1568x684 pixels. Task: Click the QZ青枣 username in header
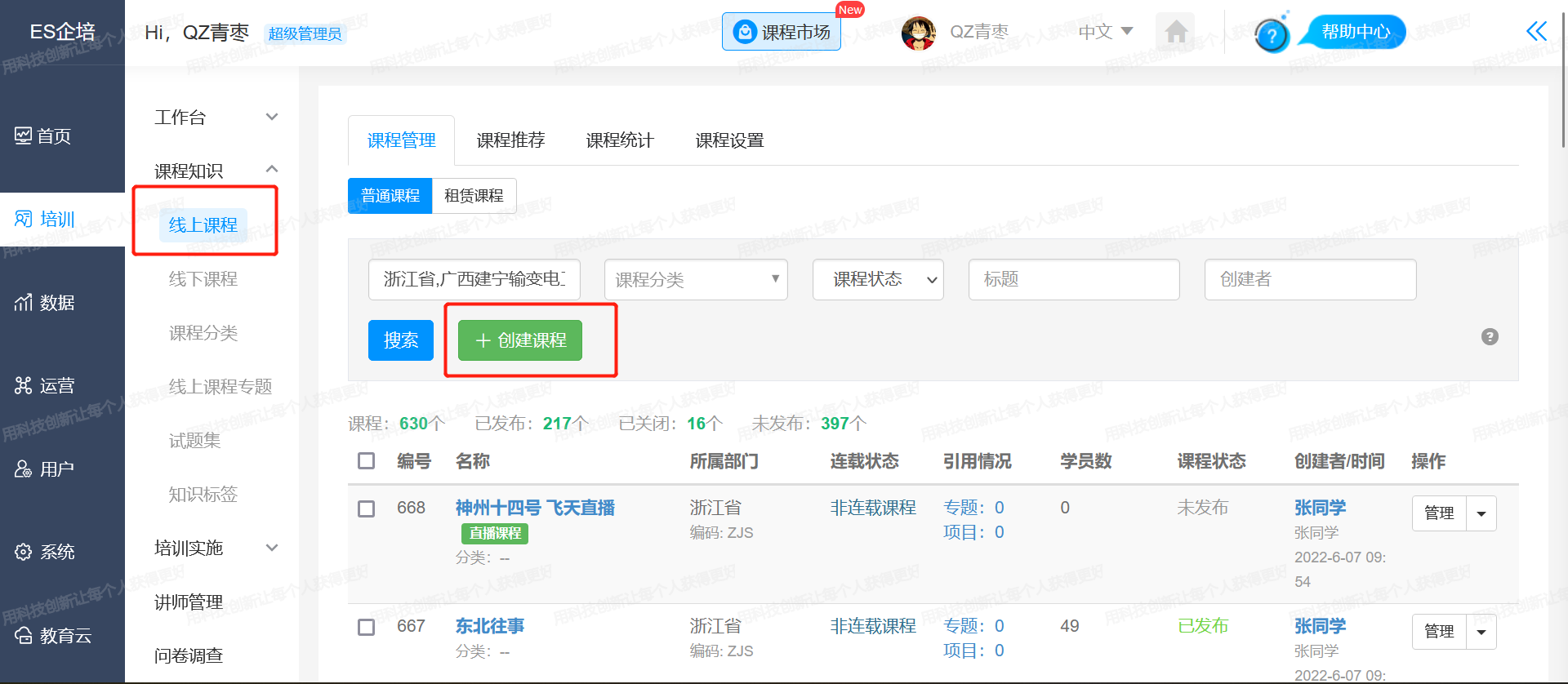point(979,32)
